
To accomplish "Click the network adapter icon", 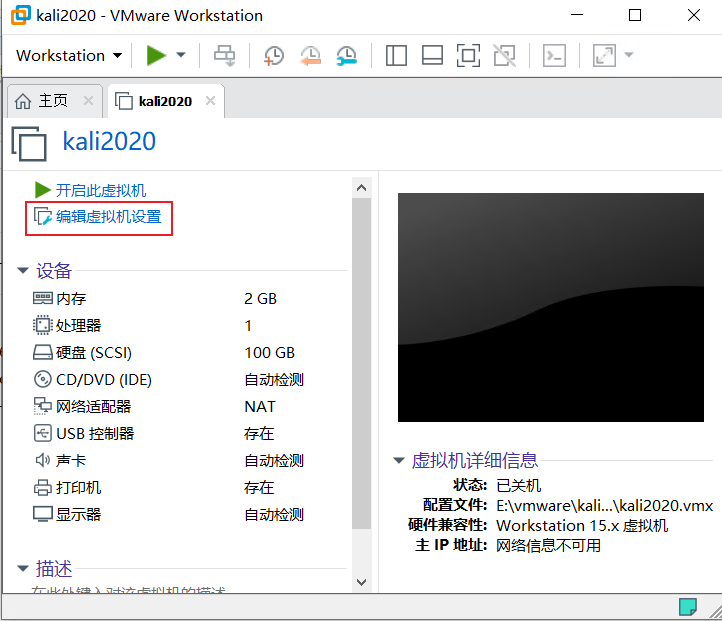I will click(x=43, y=406).
